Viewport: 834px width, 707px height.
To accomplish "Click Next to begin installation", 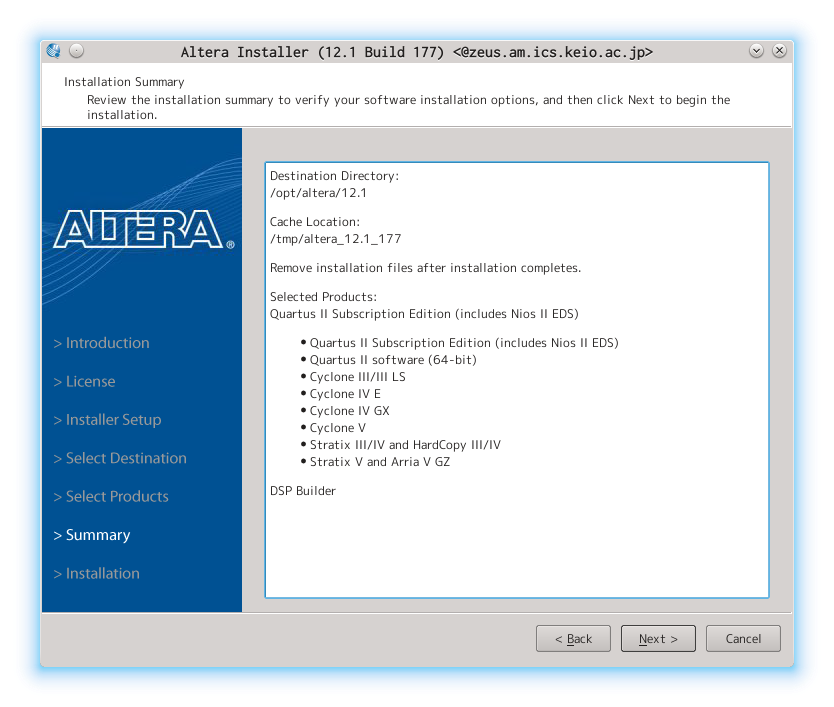I will 657,639.
